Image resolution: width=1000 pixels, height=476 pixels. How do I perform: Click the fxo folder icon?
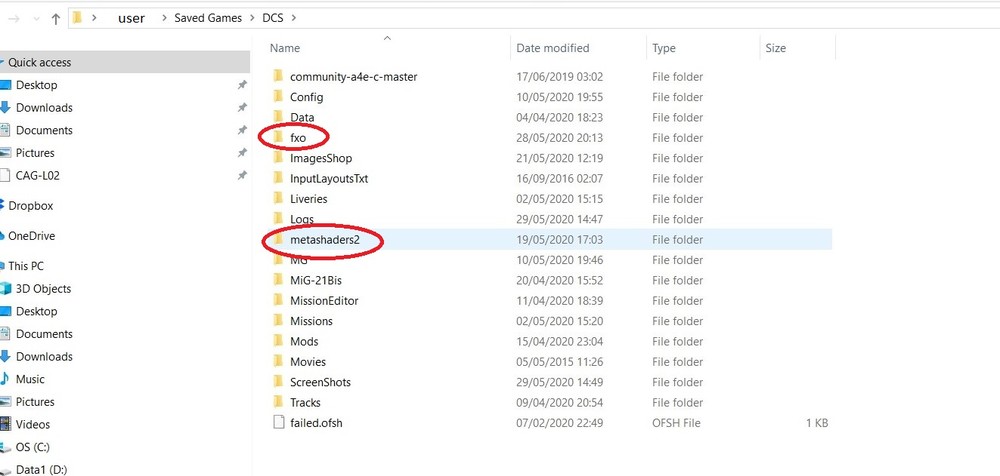[278, 138]
